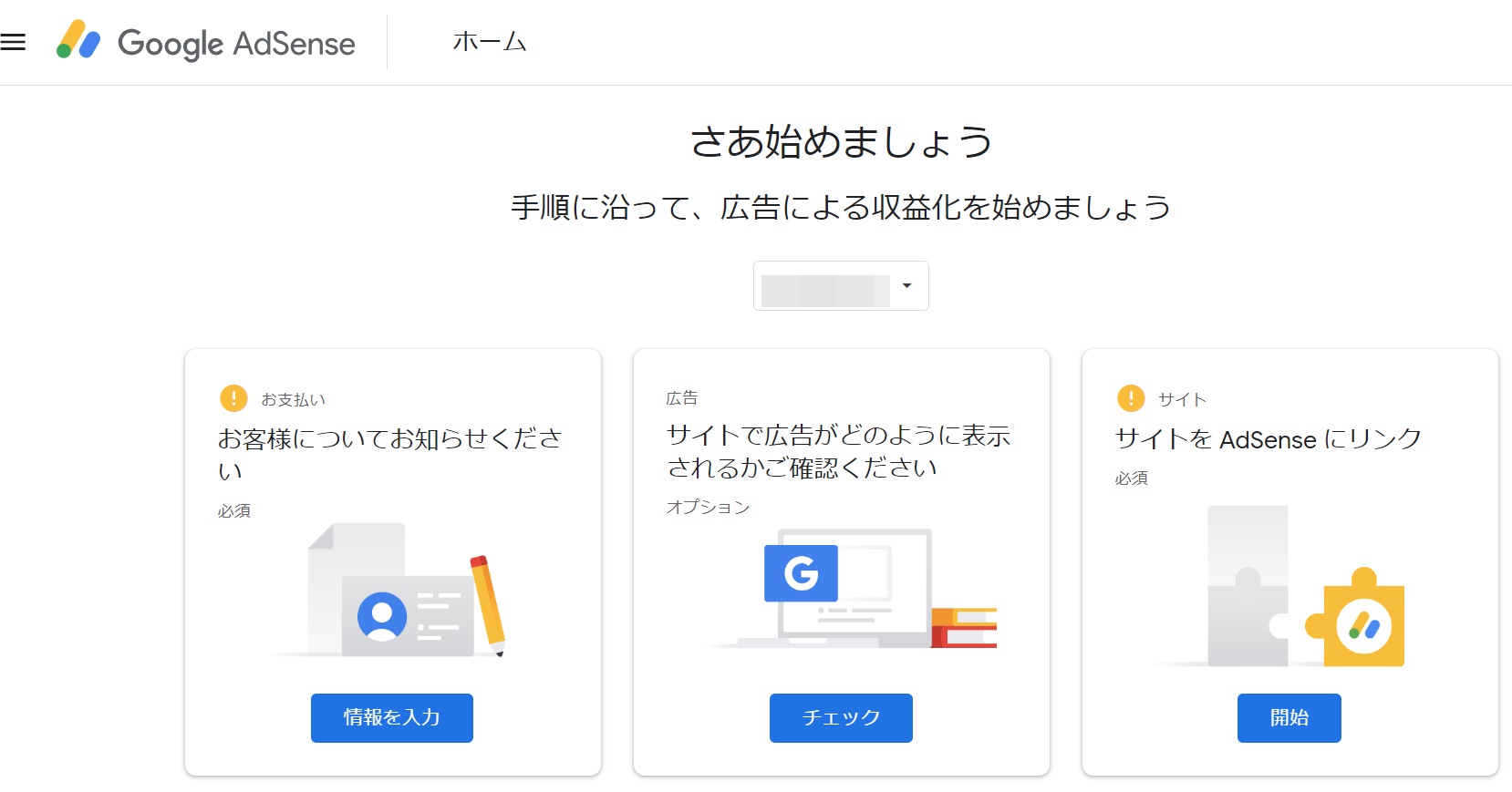The height and width of the screenshot is (792, 1512).
Task: Click the blue profile avatar on ID card
Action: pyautogui.click(x=382, y=616)
